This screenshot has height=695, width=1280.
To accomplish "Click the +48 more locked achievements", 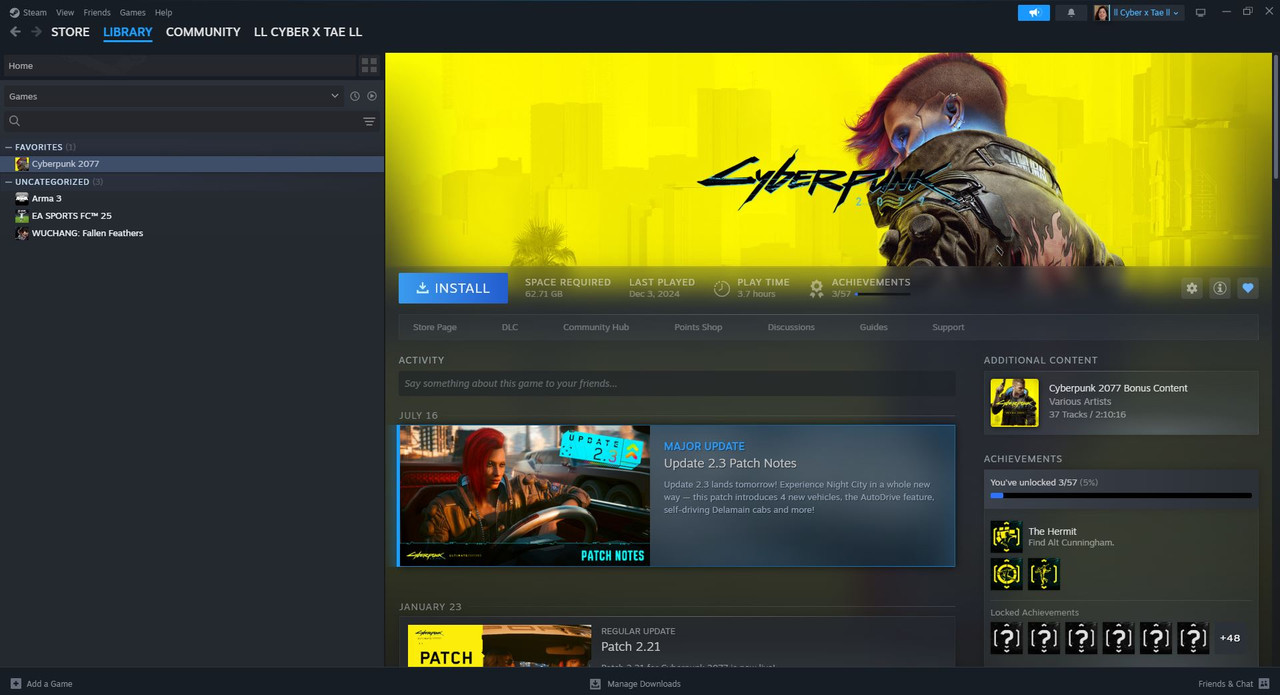I will [1230, 638].
